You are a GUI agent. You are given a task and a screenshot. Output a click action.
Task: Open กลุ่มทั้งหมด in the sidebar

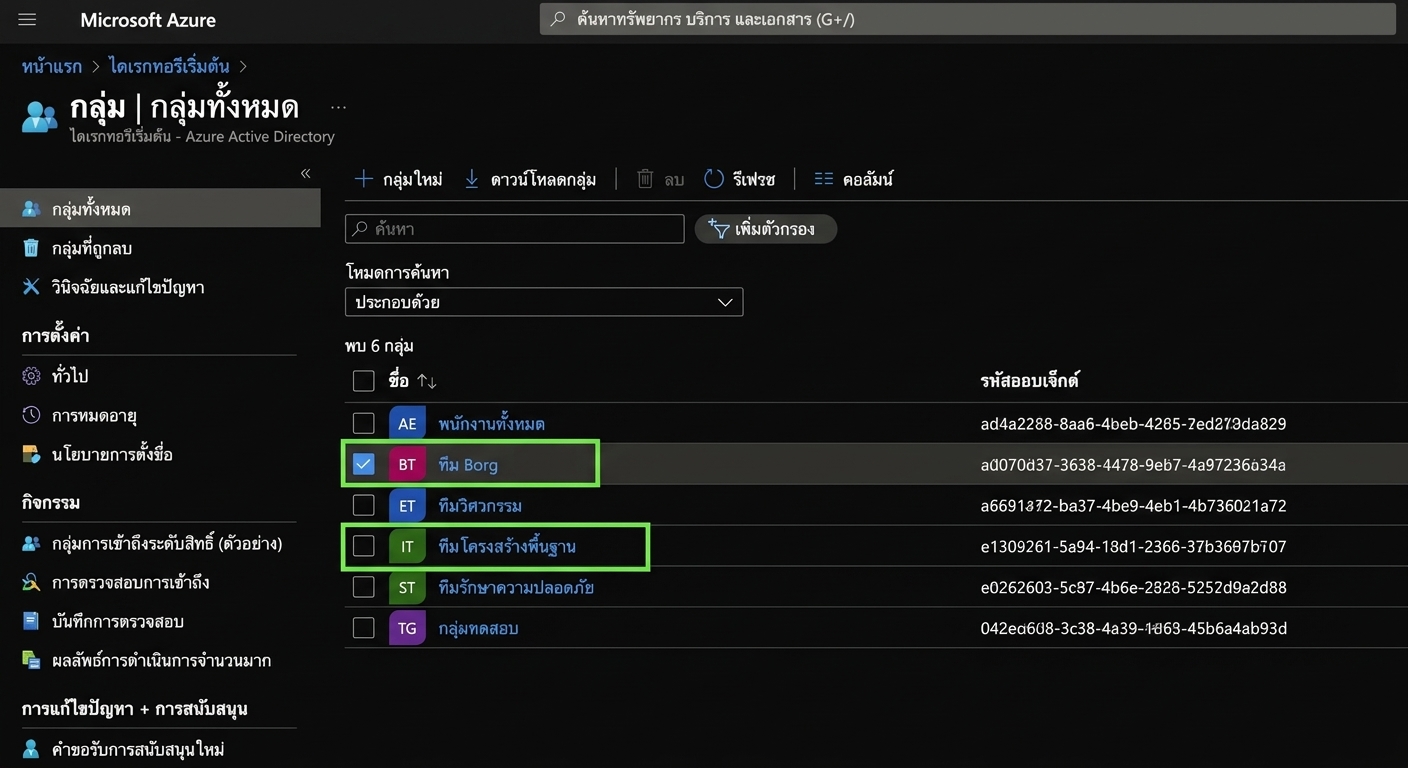pyautogui.click(x=160, y=209)
